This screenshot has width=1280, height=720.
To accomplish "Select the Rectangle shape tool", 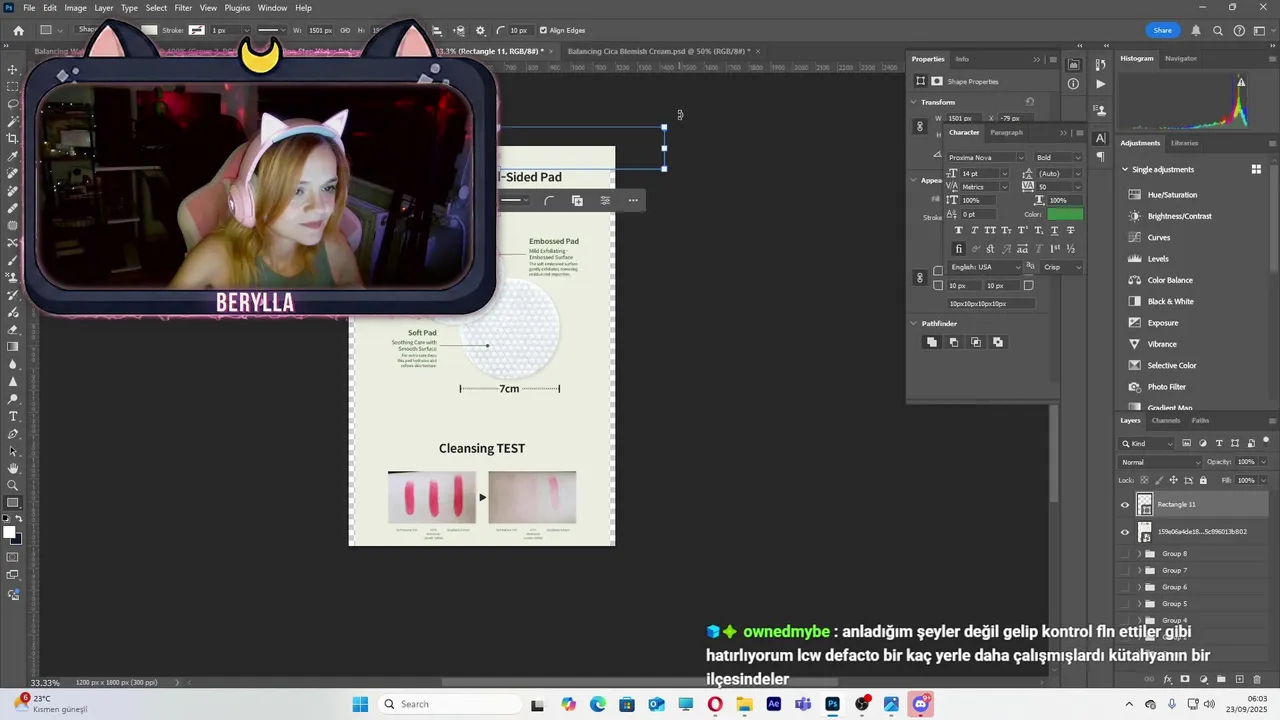I will (13, 503).
